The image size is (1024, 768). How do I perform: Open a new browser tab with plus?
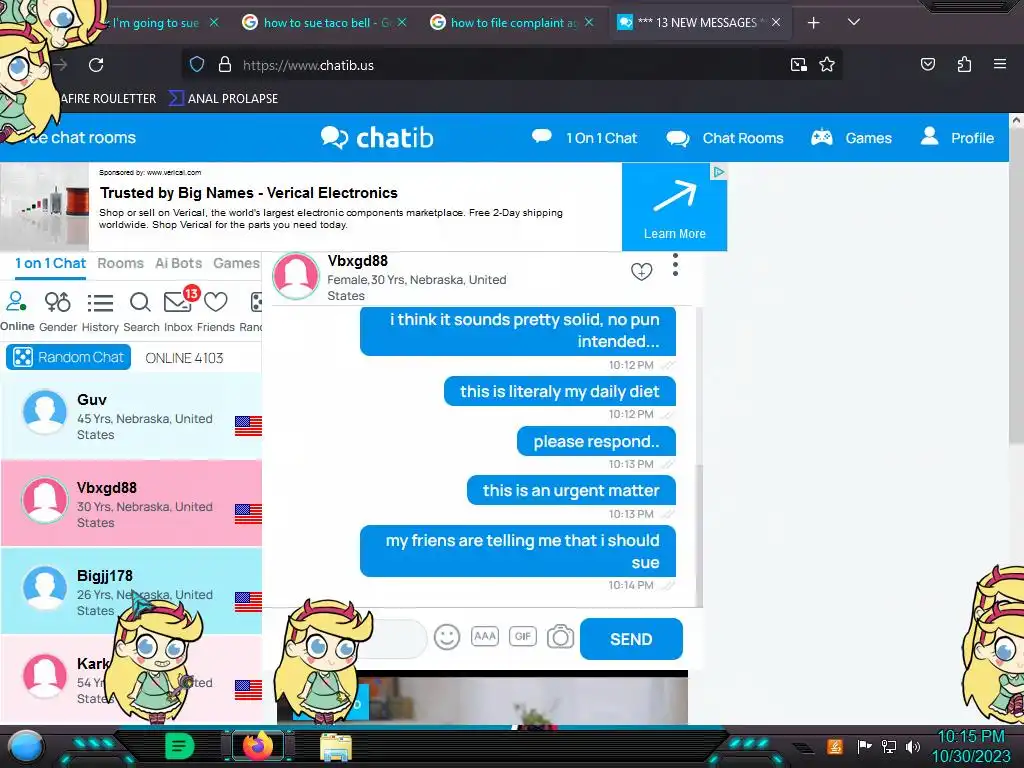(813, 23)
